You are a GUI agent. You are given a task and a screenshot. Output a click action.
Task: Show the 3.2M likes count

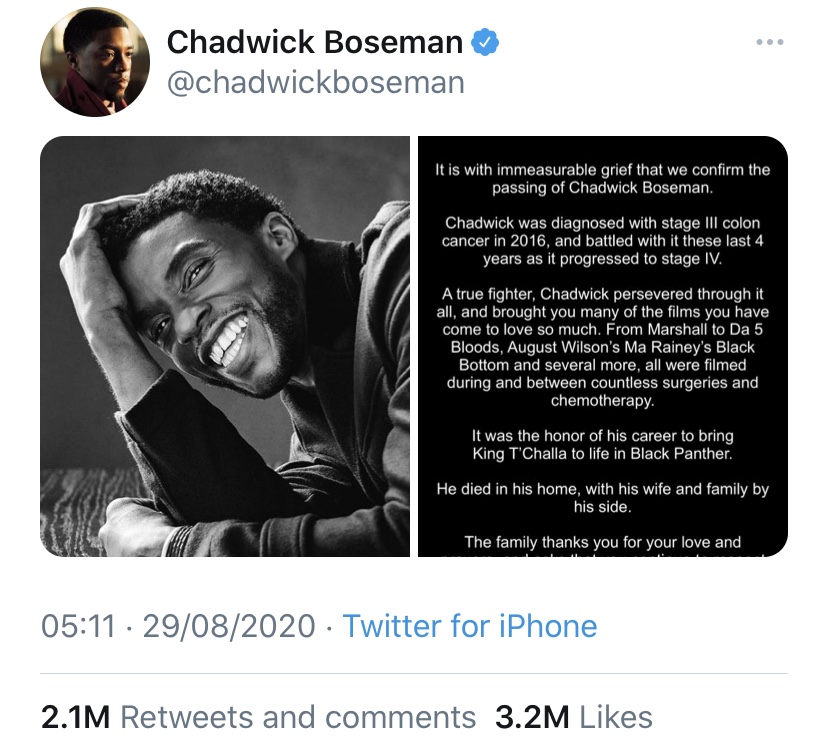pos(532,716)
